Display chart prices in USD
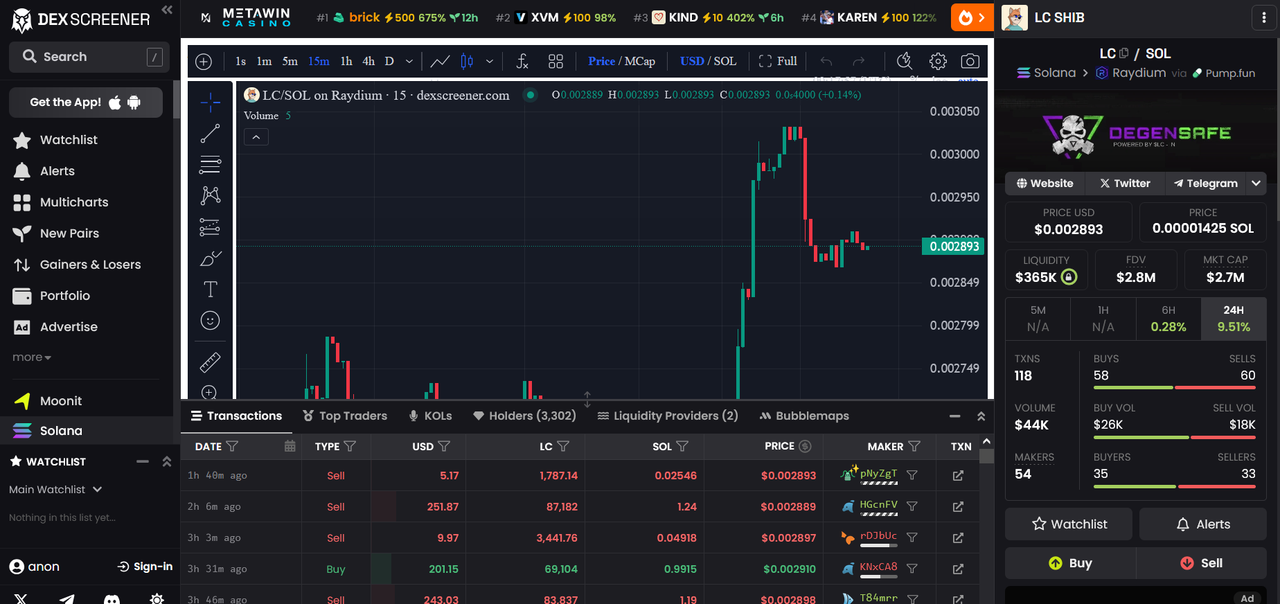The height and width of the screenshot is (604, 1280). pos(692,61)
